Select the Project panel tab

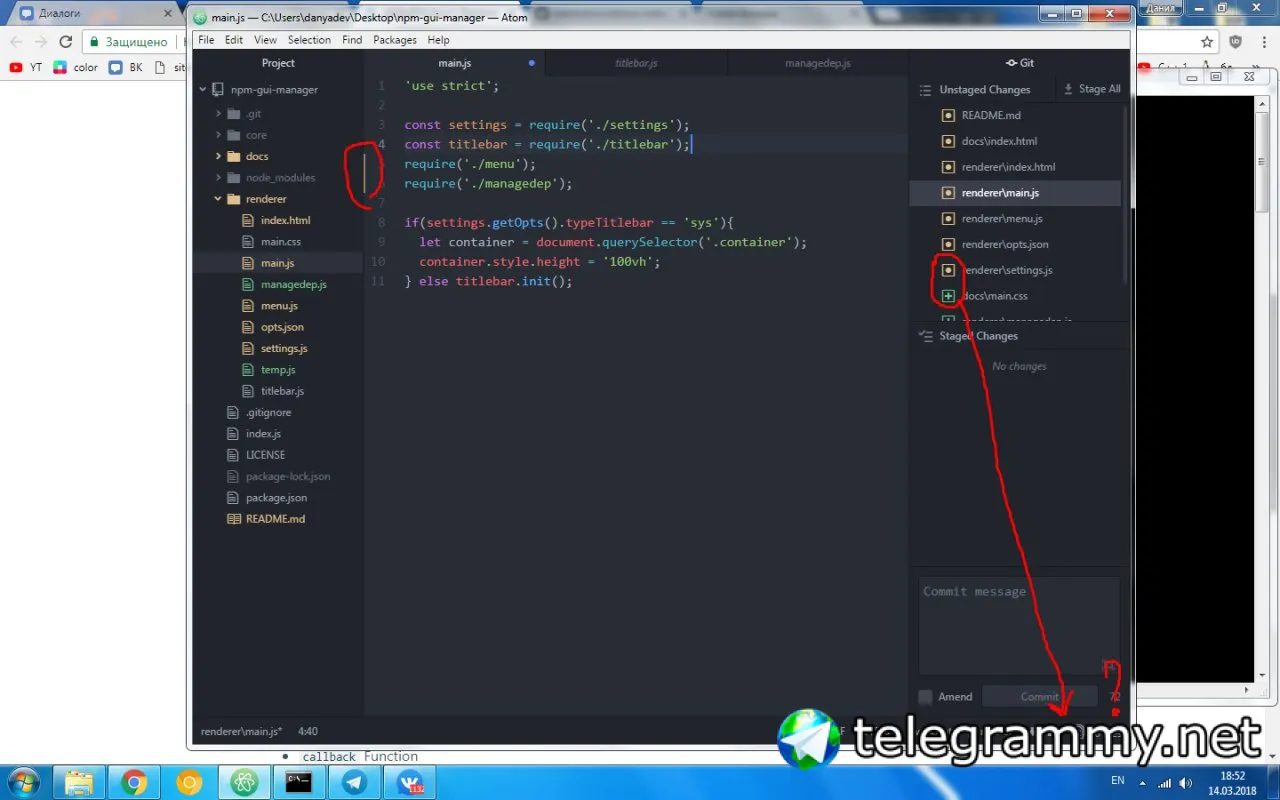coord(278,63)
